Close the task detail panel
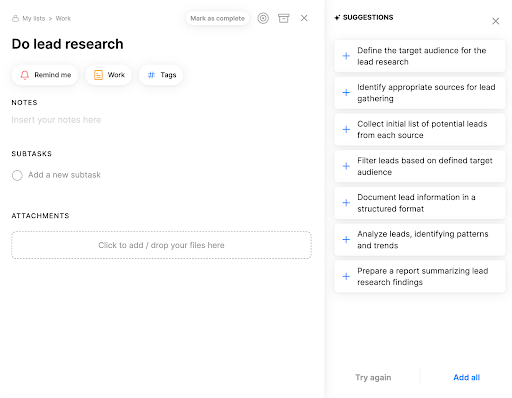The width and height of the screenshot is (512, 398). point(304,18)
